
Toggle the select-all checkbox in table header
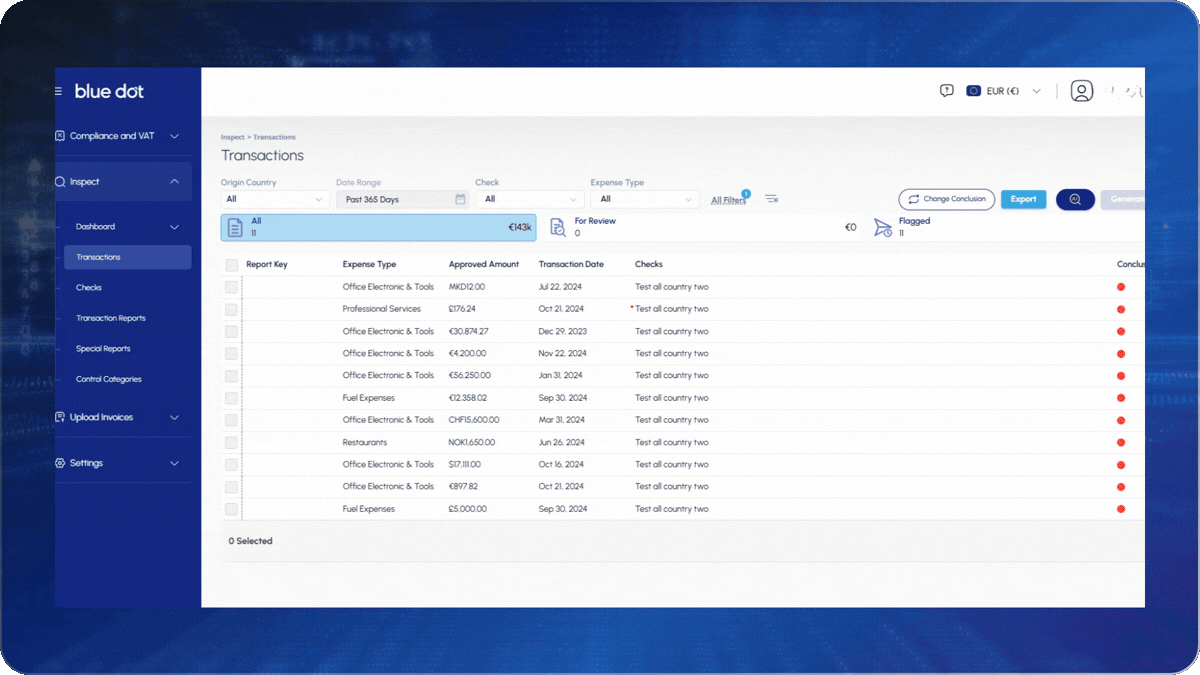(232, 265)
